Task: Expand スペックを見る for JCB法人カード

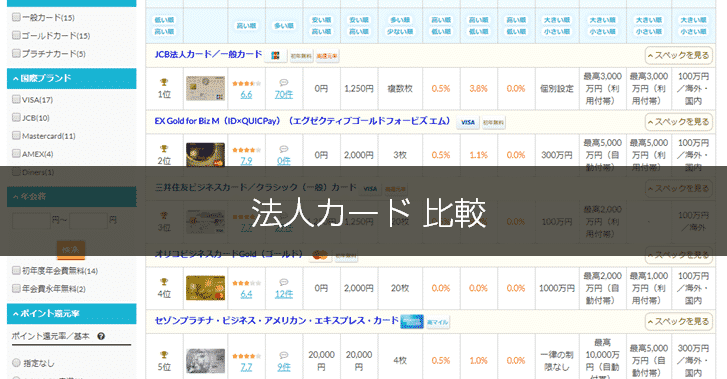Action: [678, 56]
